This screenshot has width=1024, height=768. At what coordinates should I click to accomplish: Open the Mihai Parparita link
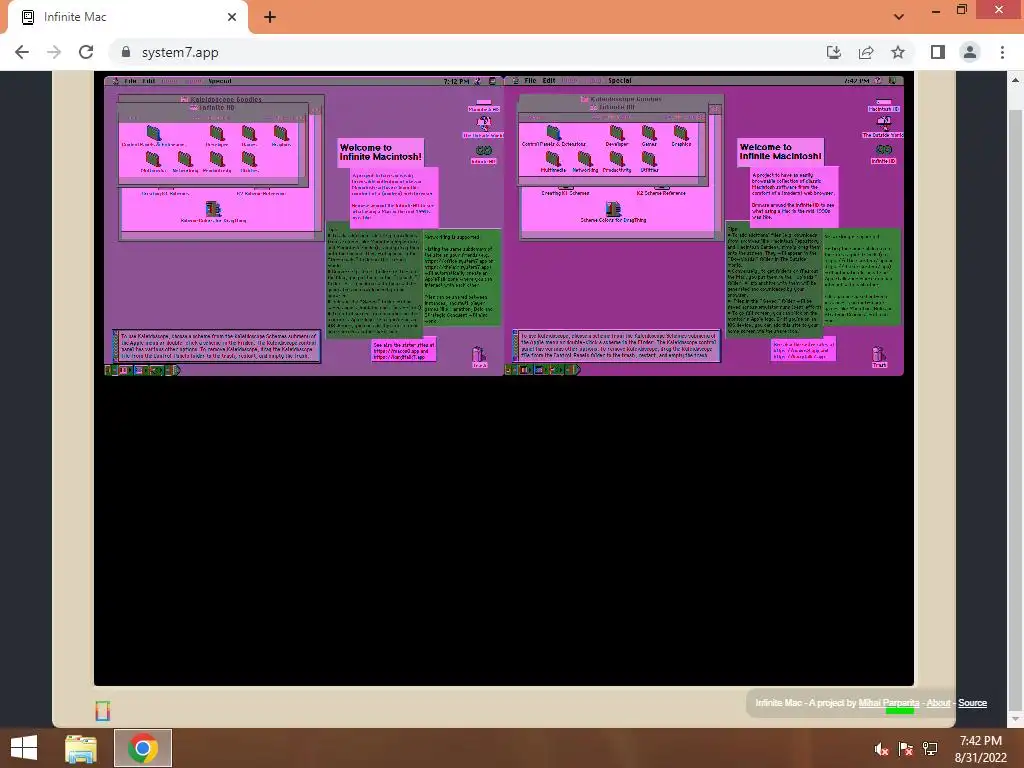pyautogui.click(x=889, y=703)
